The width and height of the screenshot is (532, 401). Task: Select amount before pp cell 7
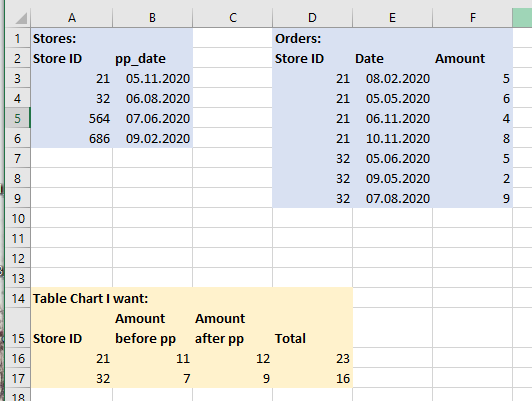[x=152, y=379]
